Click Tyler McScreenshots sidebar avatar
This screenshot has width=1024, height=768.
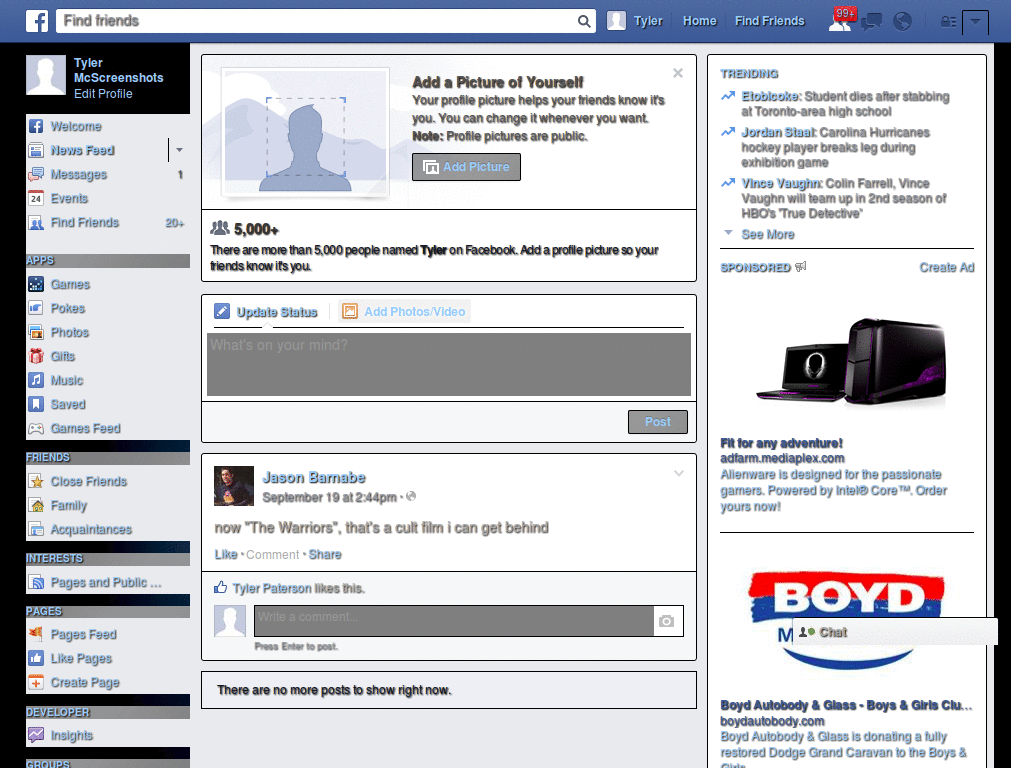[x=46, y=74]
